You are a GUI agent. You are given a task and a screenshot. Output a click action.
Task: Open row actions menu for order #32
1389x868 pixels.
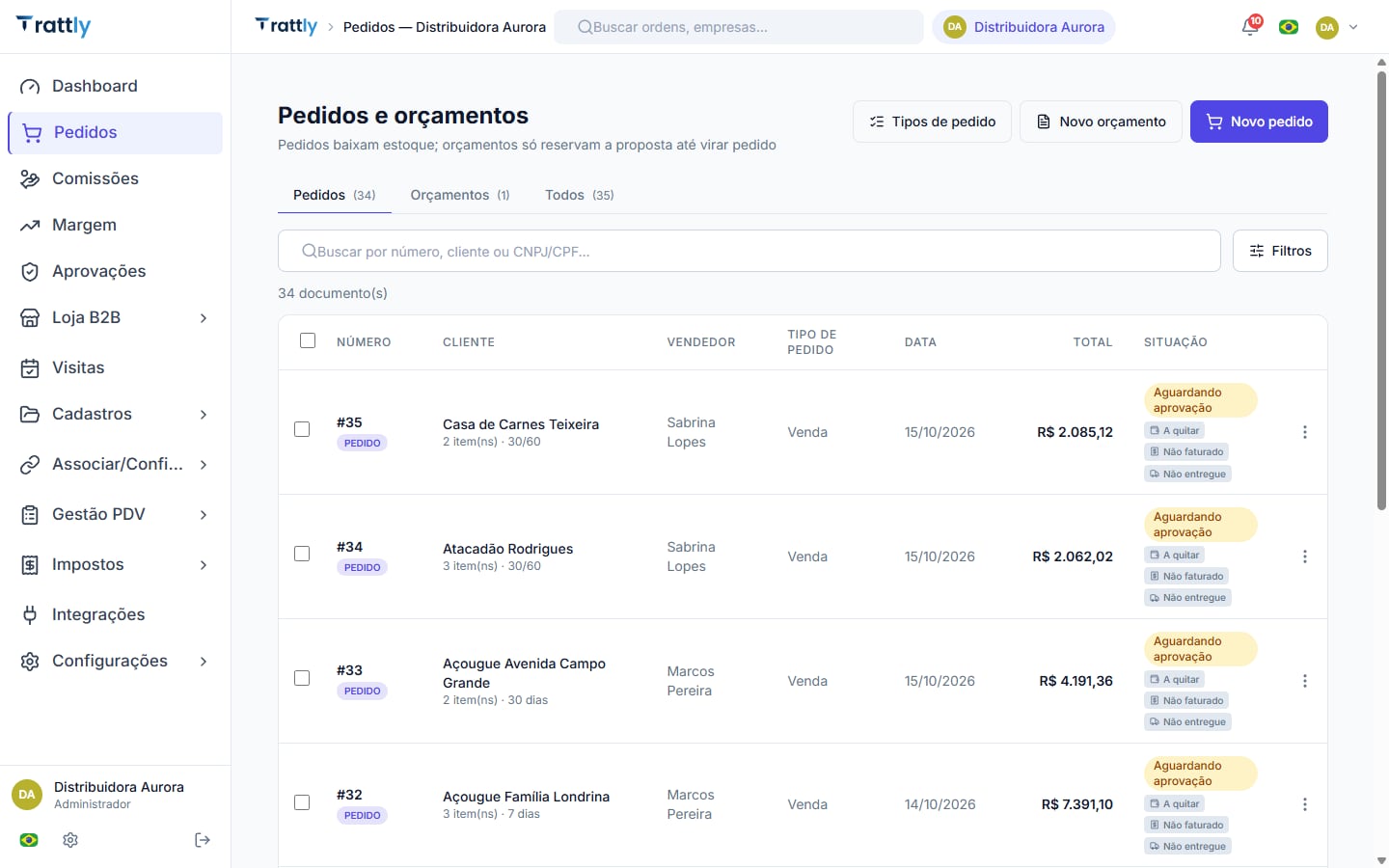click(x=1305, y=804)
